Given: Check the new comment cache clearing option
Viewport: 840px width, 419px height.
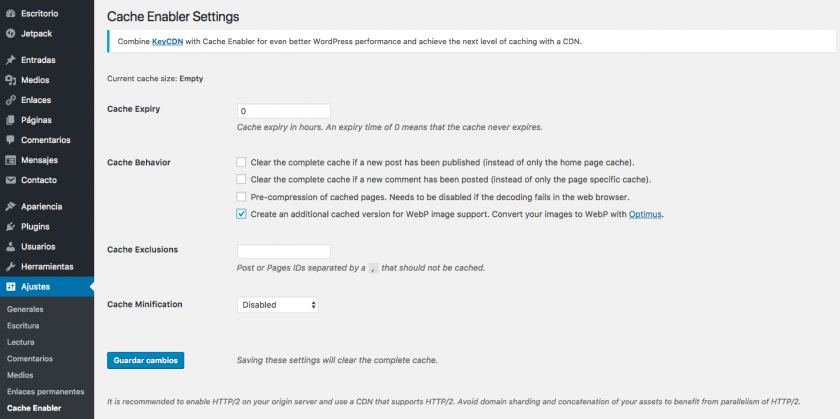Looking at the screenshot, I should click(x=241, y=179).
